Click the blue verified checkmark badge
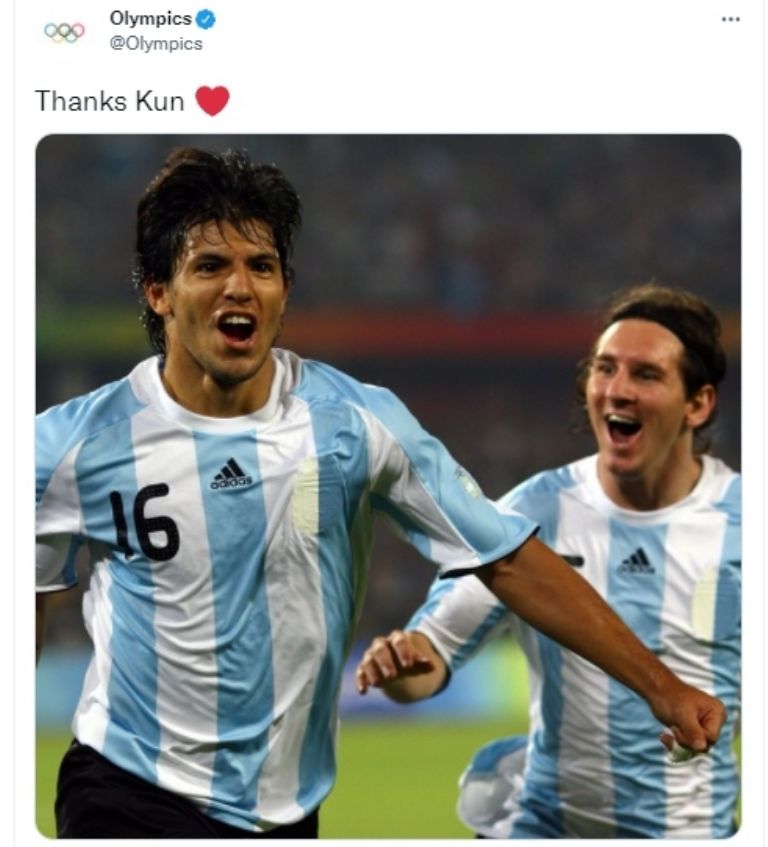Viewport: 768px width, 847px height. tap(206, 19)
